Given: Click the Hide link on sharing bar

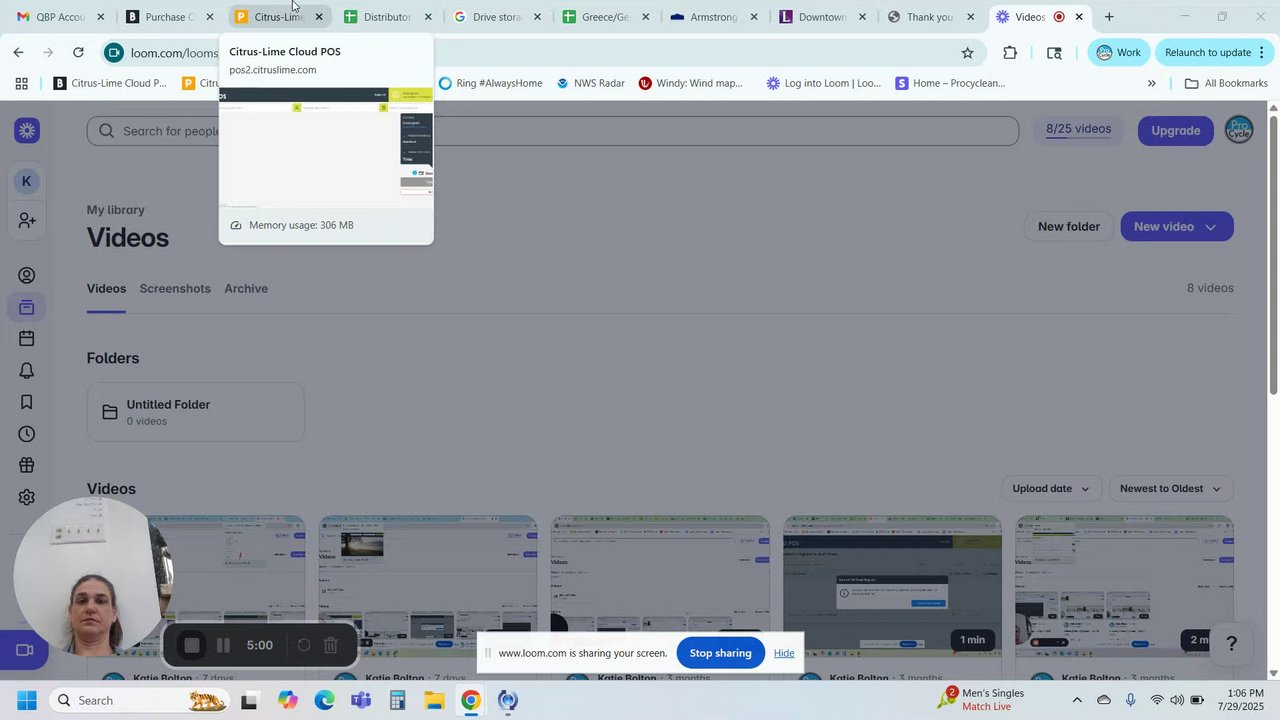Looking at the screenshot, I should coord(784,653).
